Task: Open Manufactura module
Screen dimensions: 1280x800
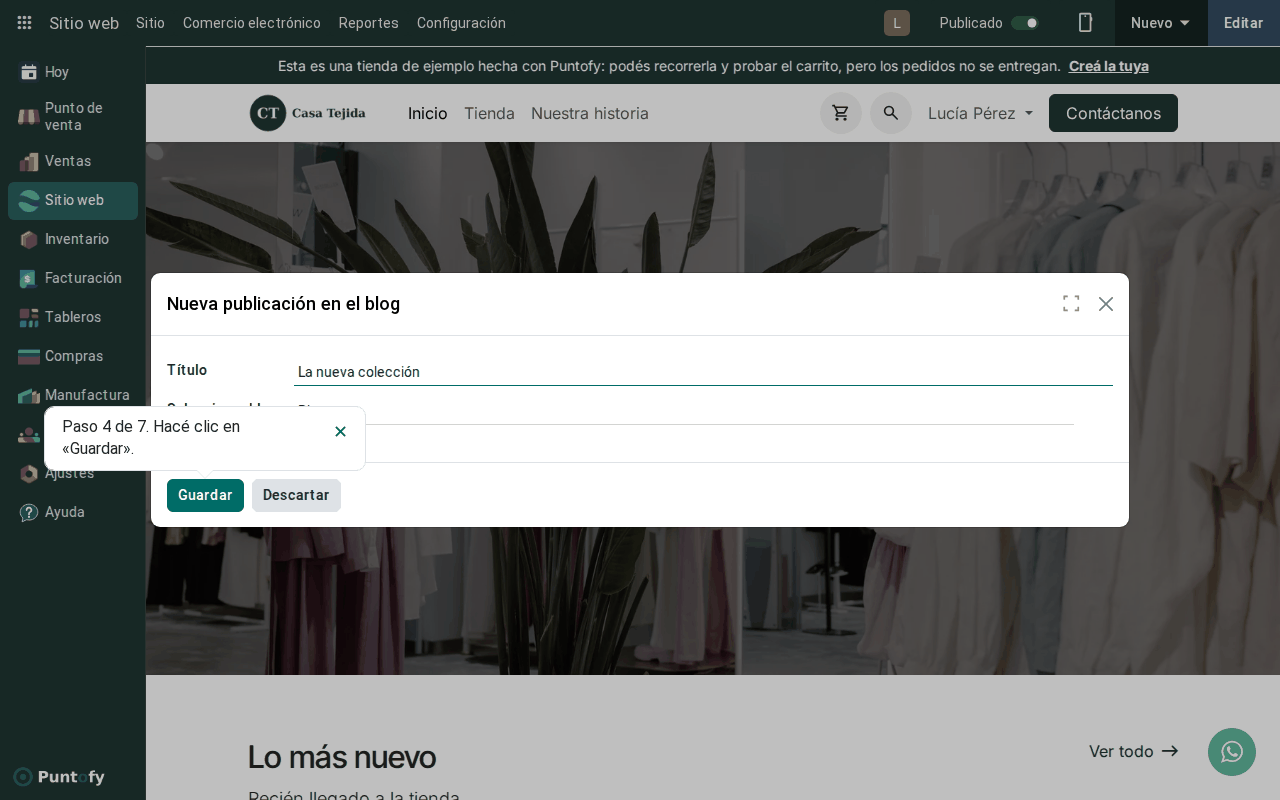Action: point(73,395)
